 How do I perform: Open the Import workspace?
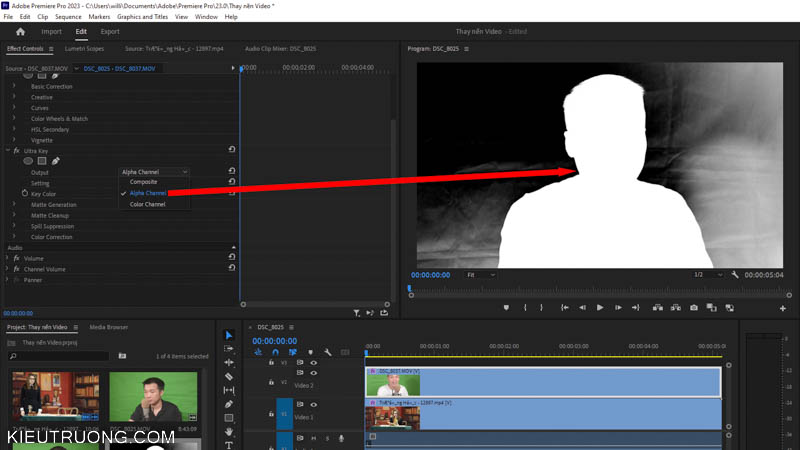pyautogui.click(x=52, y=32)
